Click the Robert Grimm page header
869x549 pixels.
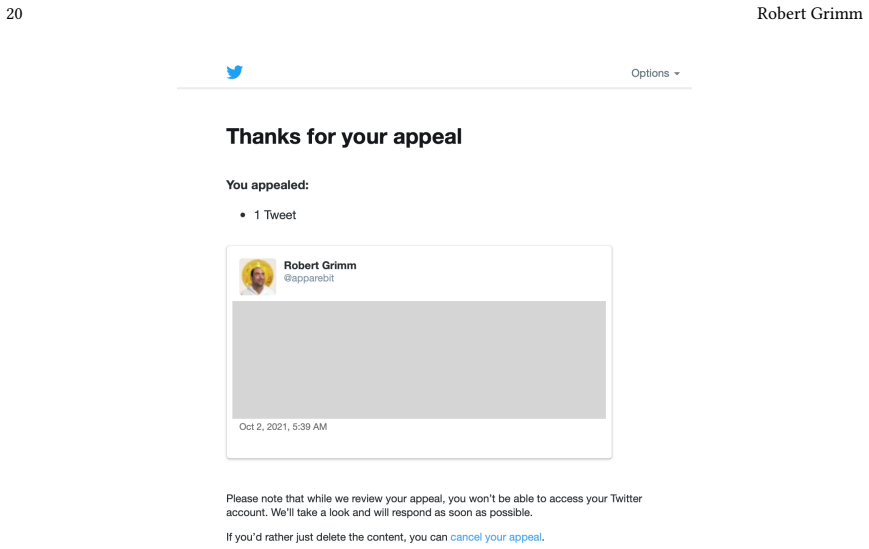point(810,13)
